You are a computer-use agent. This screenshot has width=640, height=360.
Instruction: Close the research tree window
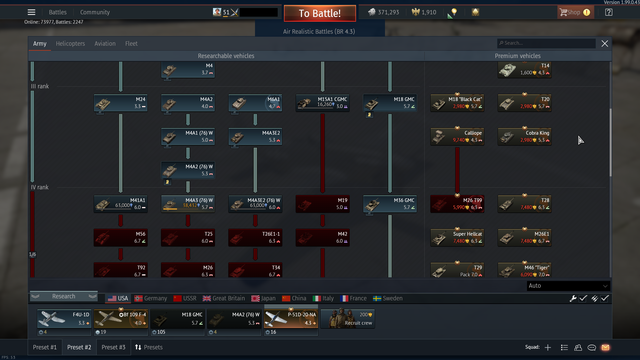tap(604, 44)
